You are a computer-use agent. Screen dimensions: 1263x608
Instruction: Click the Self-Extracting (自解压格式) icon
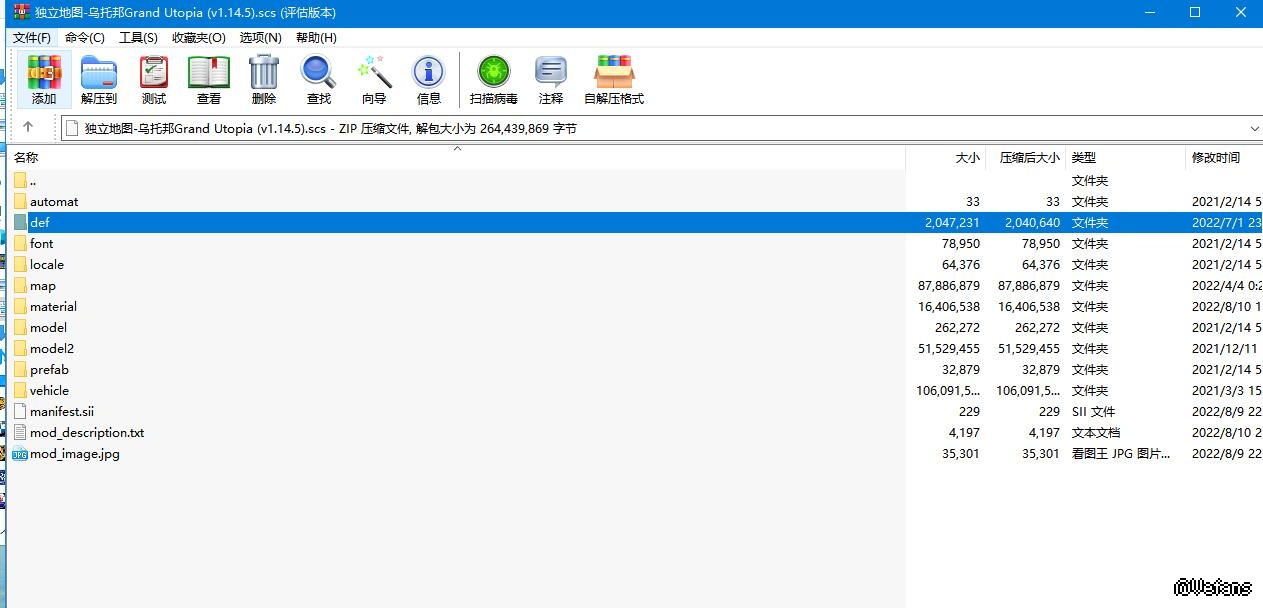click(x=614, y=78)
